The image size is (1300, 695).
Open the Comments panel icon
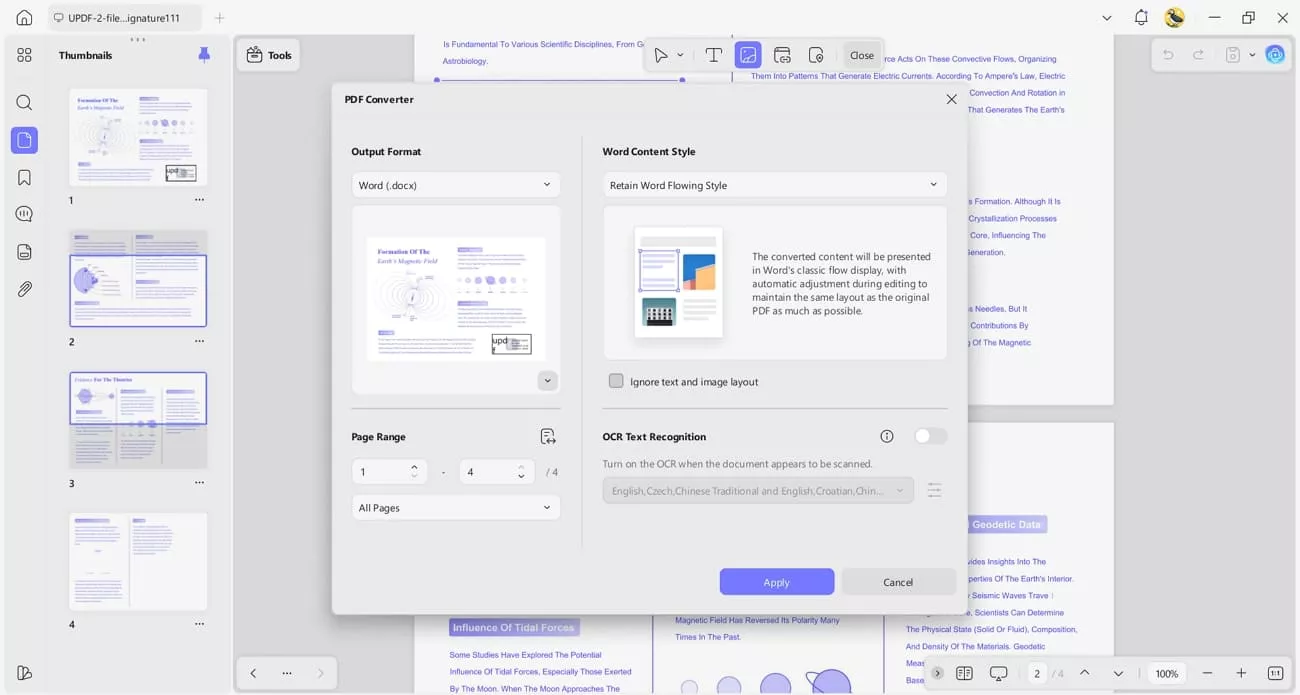click(x=24, y=213)
